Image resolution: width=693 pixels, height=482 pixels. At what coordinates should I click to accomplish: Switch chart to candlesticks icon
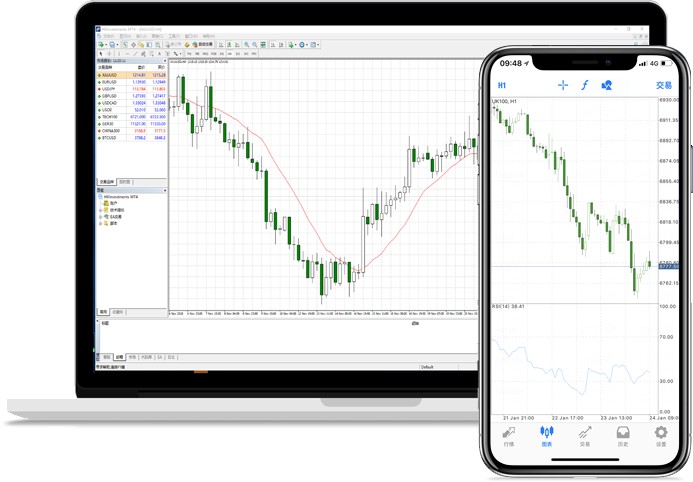pos(229,45)
